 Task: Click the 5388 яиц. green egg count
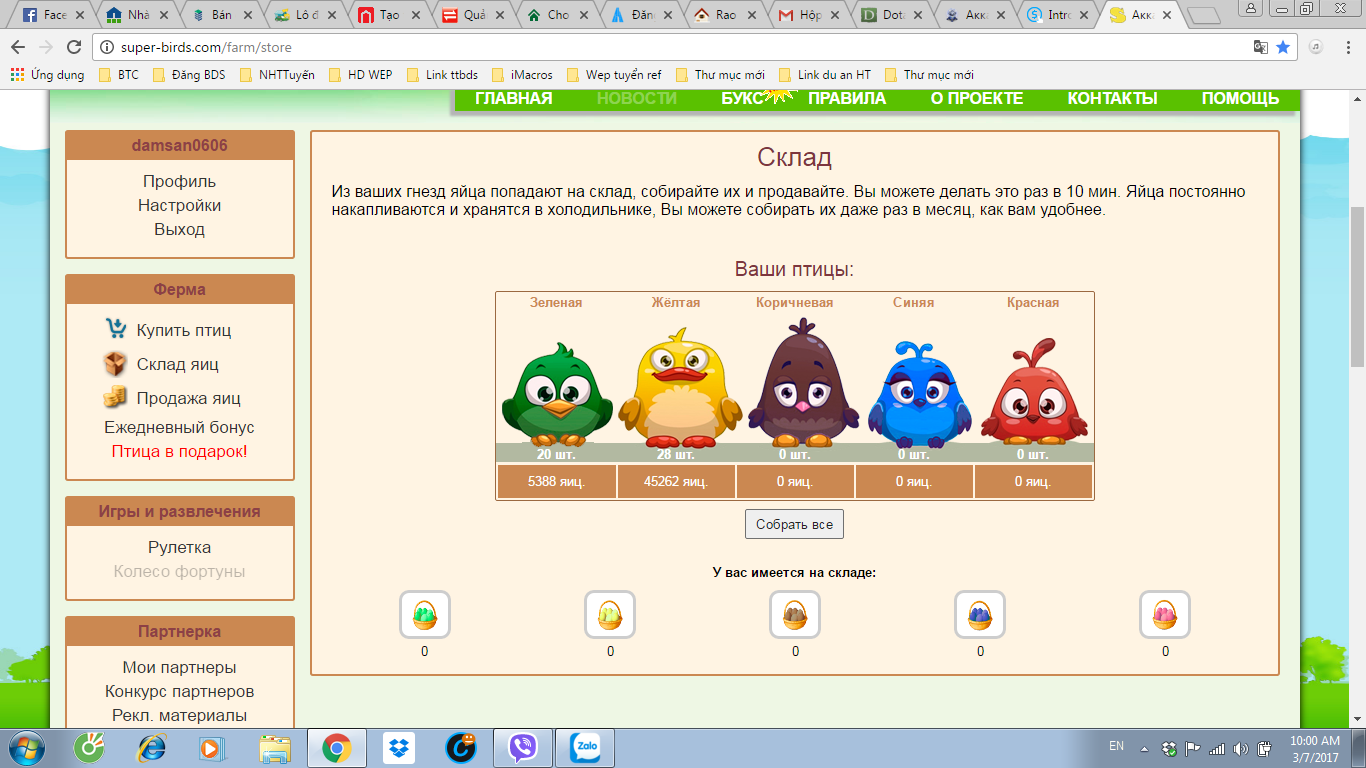[x=557, y=481]
